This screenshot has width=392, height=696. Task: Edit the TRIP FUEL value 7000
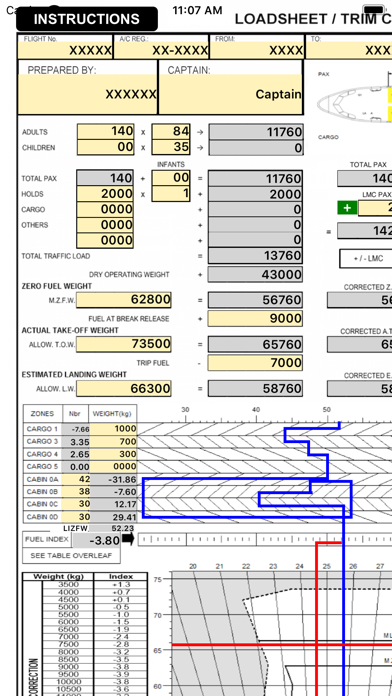[x=255, y=363]
